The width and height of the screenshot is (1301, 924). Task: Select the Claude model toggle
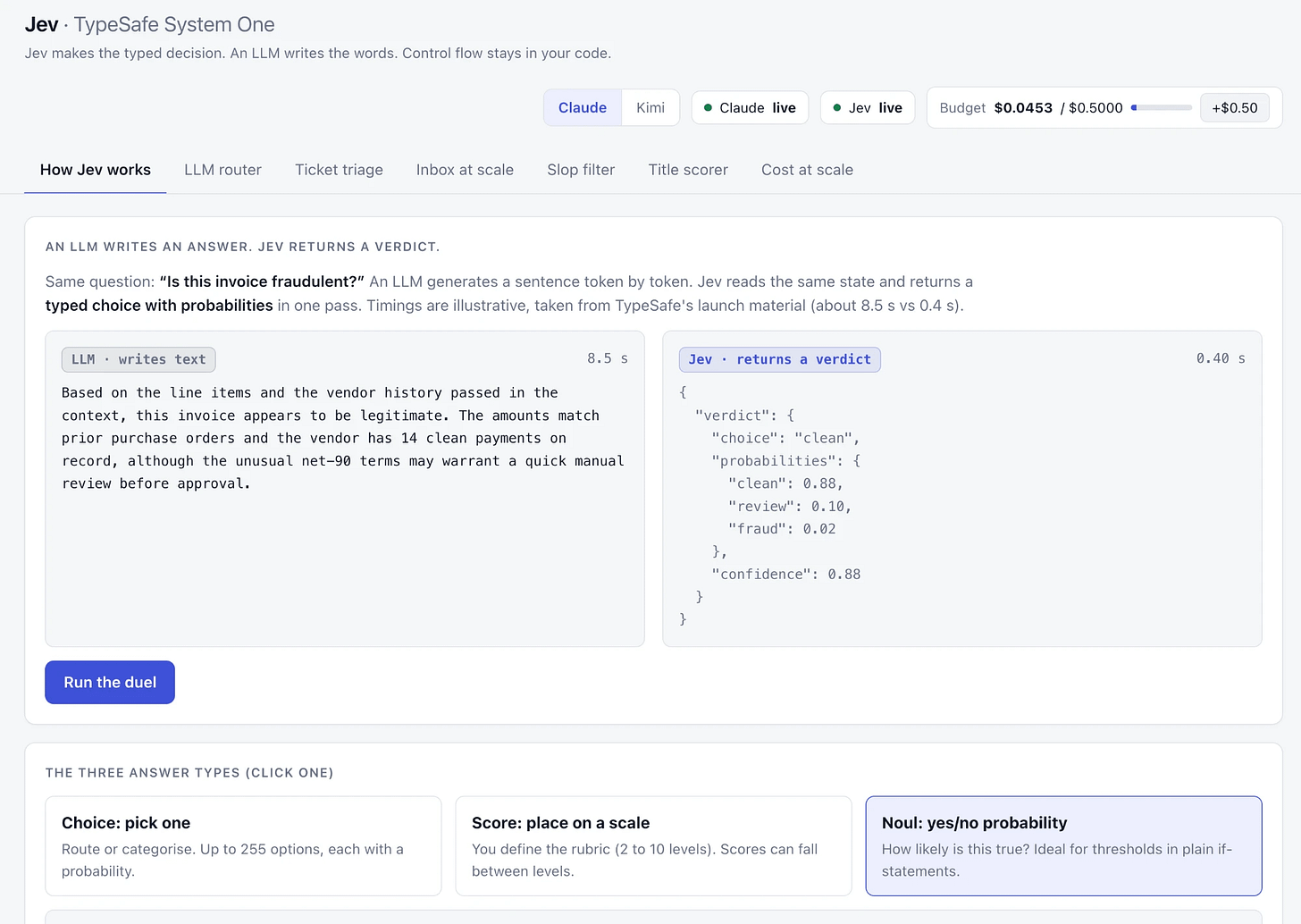(583, 107)
